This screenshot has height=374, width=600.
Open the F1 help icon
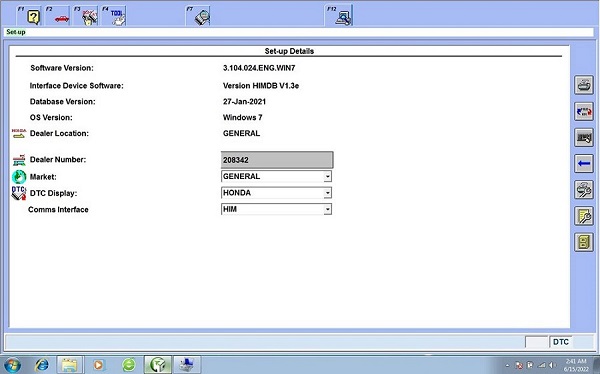click(29, 16)
